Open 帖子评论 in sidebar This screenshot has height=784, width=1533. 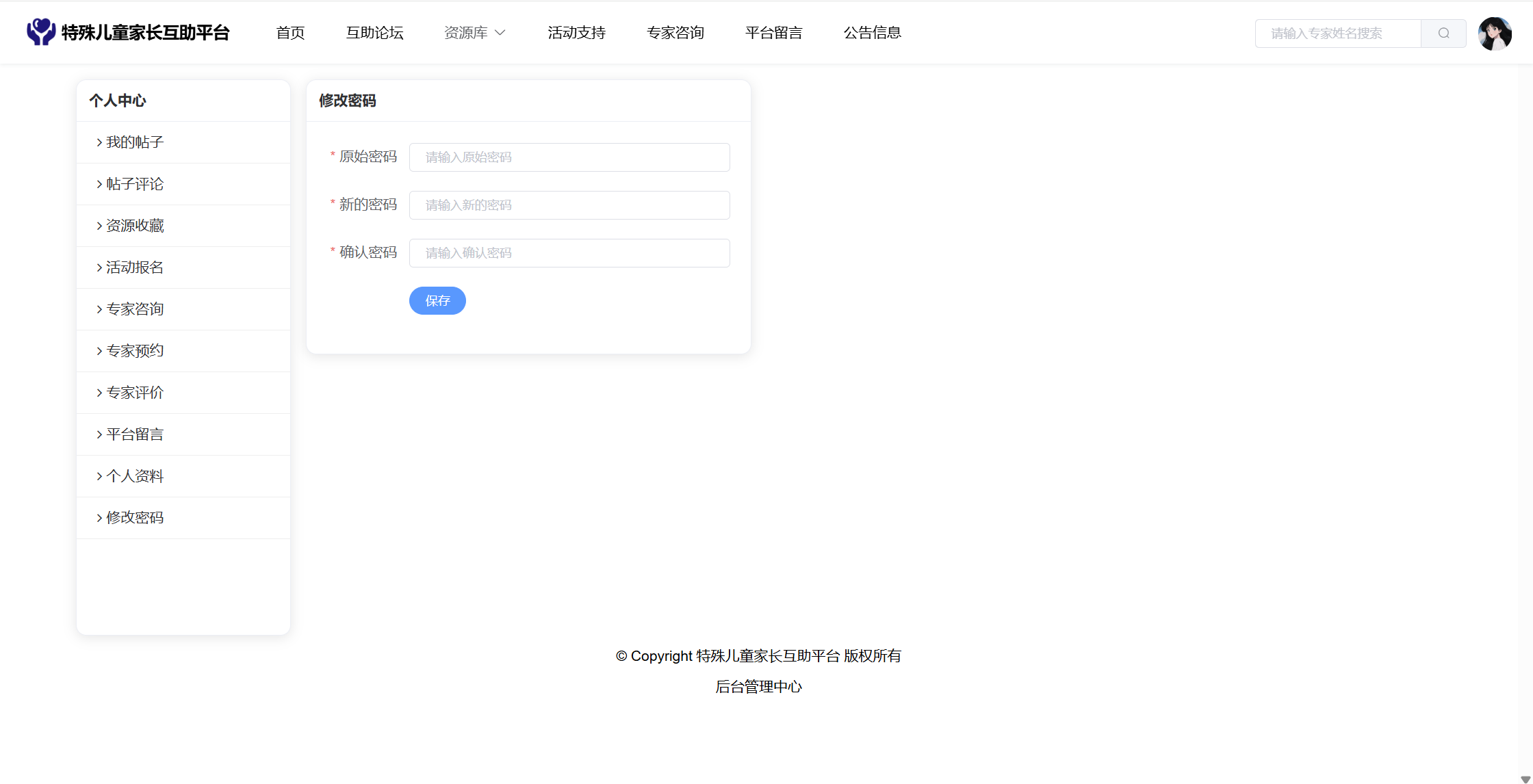click(135, 184)
